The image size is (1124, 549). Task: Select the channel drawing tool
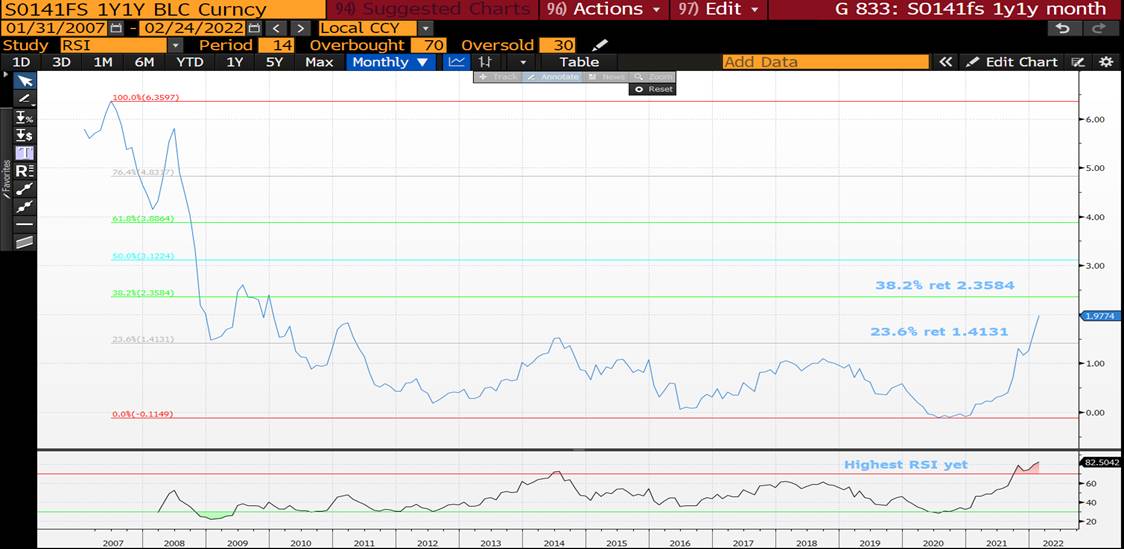point(25,242)
